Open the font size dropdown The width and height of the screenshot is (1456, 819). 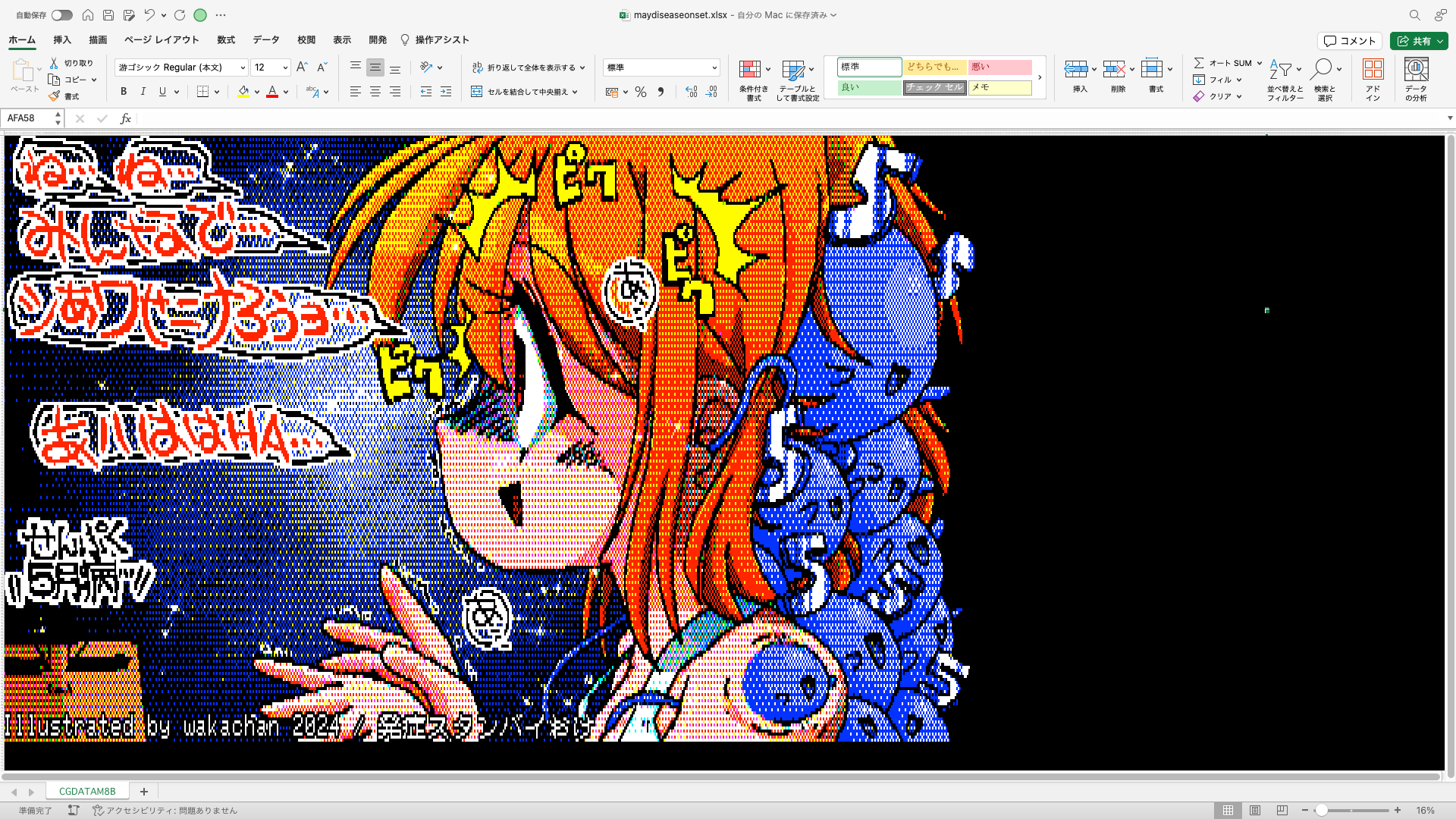pyautogui.click(x=285, y=67)
